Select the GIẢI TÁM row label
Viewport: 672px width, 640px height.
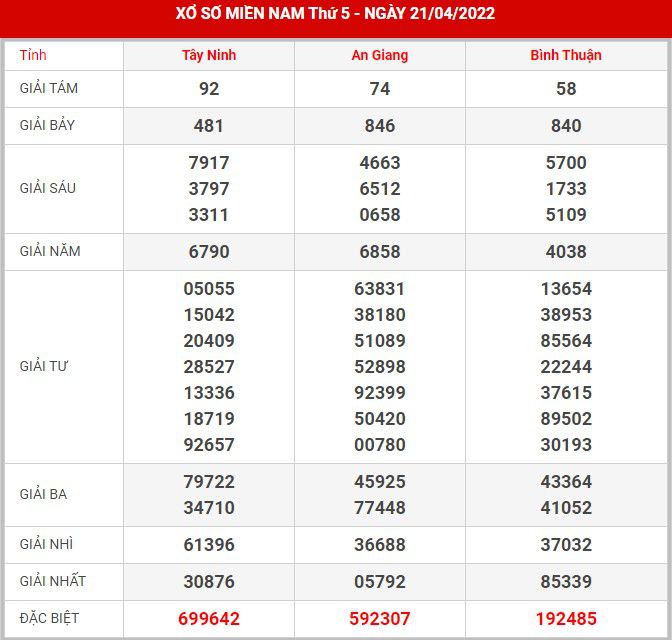(49, 88)
